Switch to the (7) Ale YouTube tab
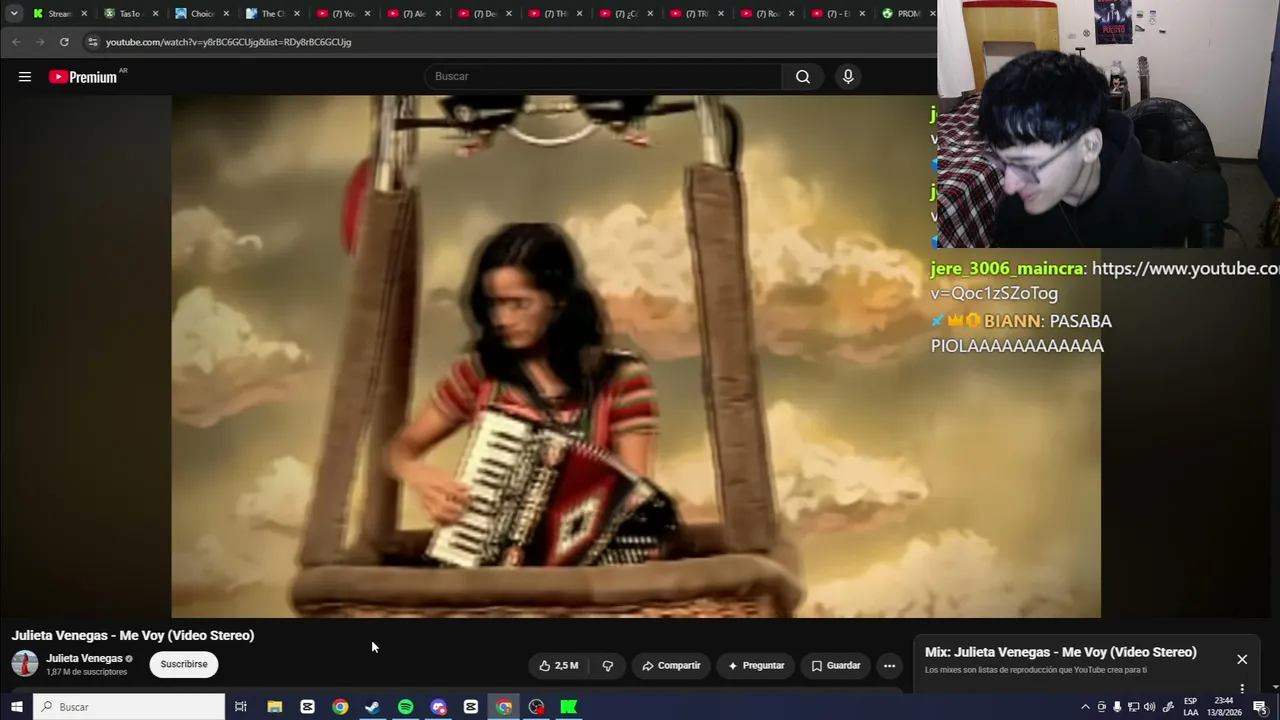 pyautogui.click(x=414, y=14)
